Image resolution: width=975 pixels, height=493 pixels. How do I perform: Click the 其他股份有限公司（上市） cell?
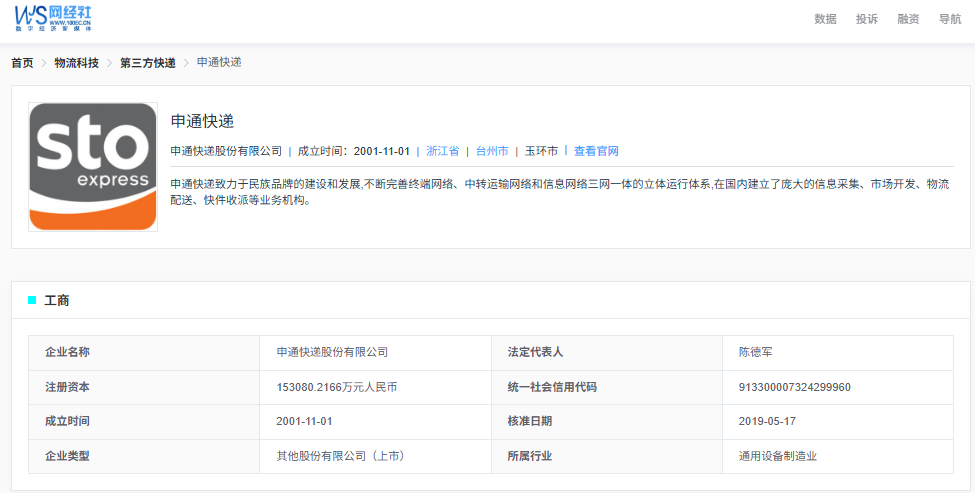pyautogui.click(x=376, y=456)
